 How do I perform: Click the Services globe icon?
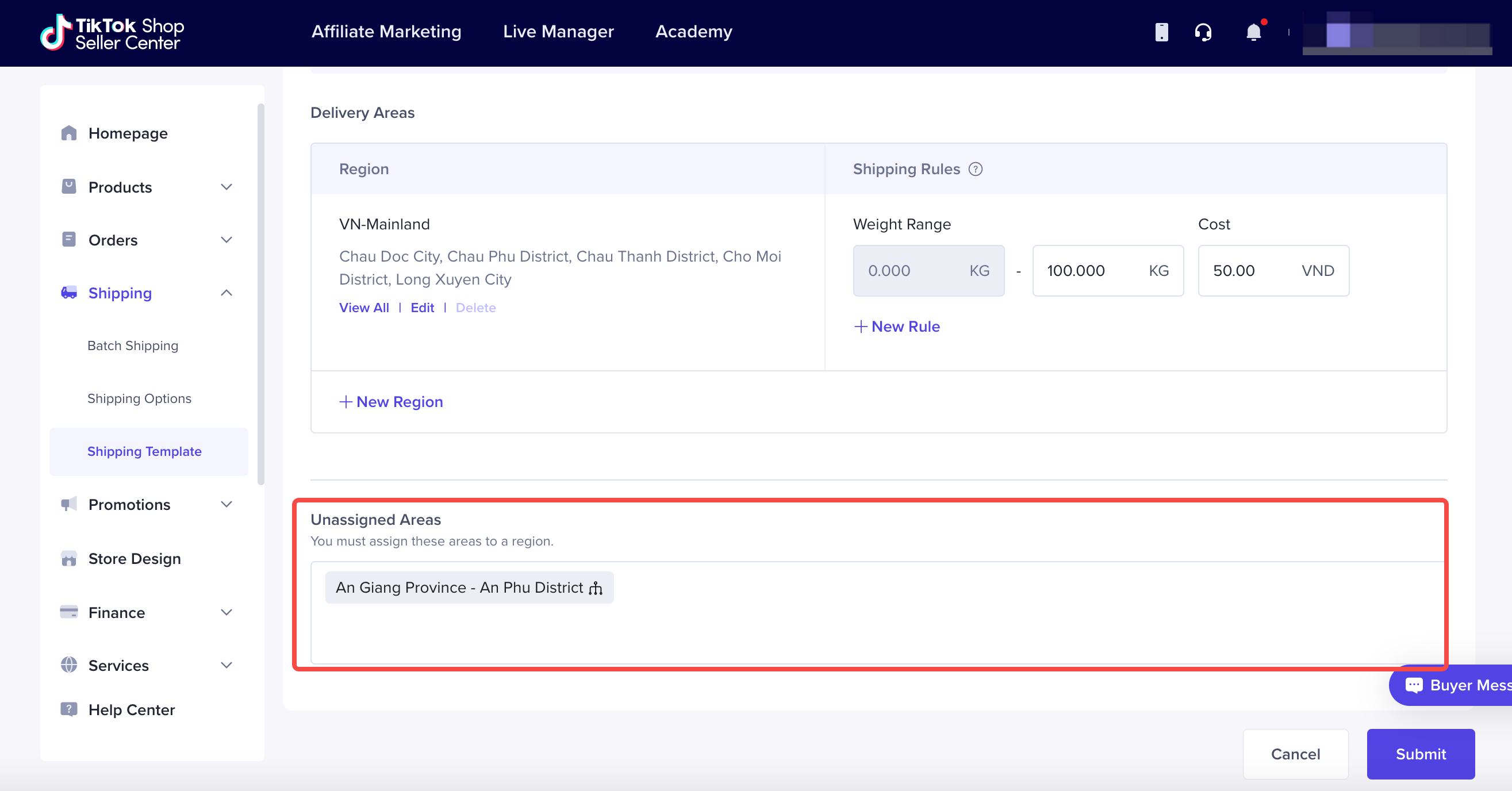(68, 665)
